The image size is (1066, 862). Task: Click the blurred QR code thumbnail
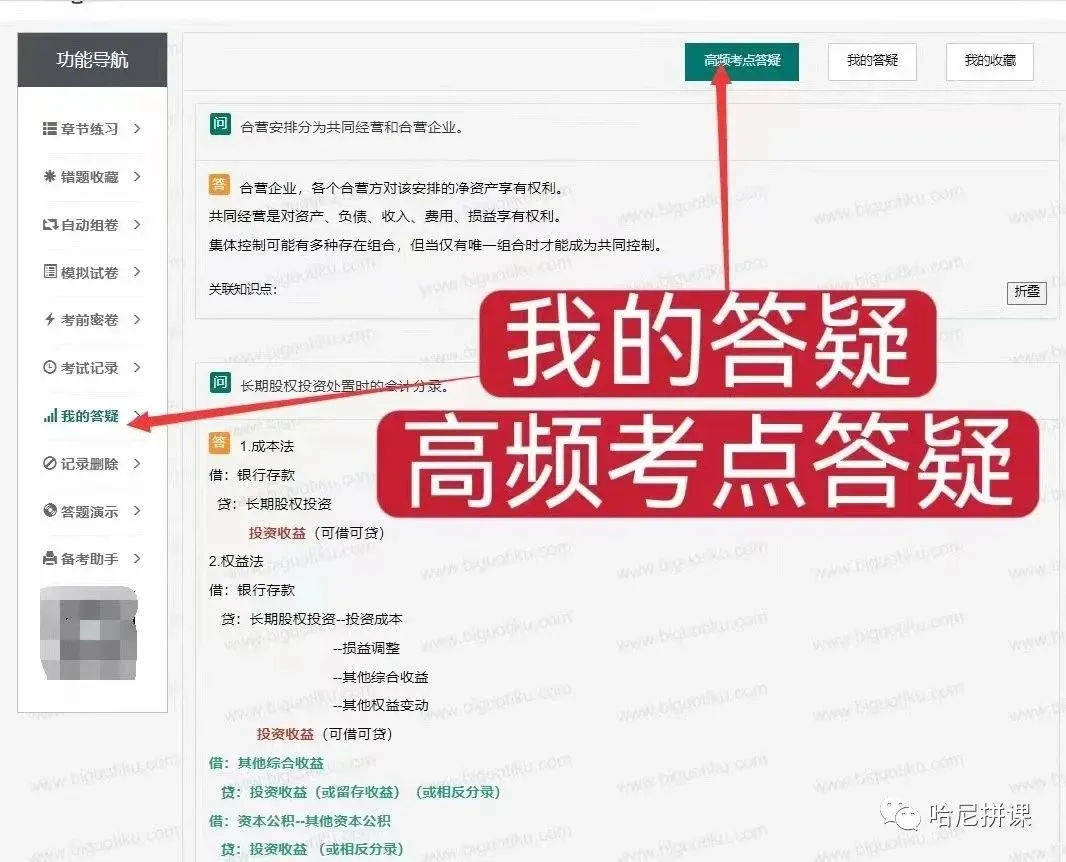click(89, 634)
